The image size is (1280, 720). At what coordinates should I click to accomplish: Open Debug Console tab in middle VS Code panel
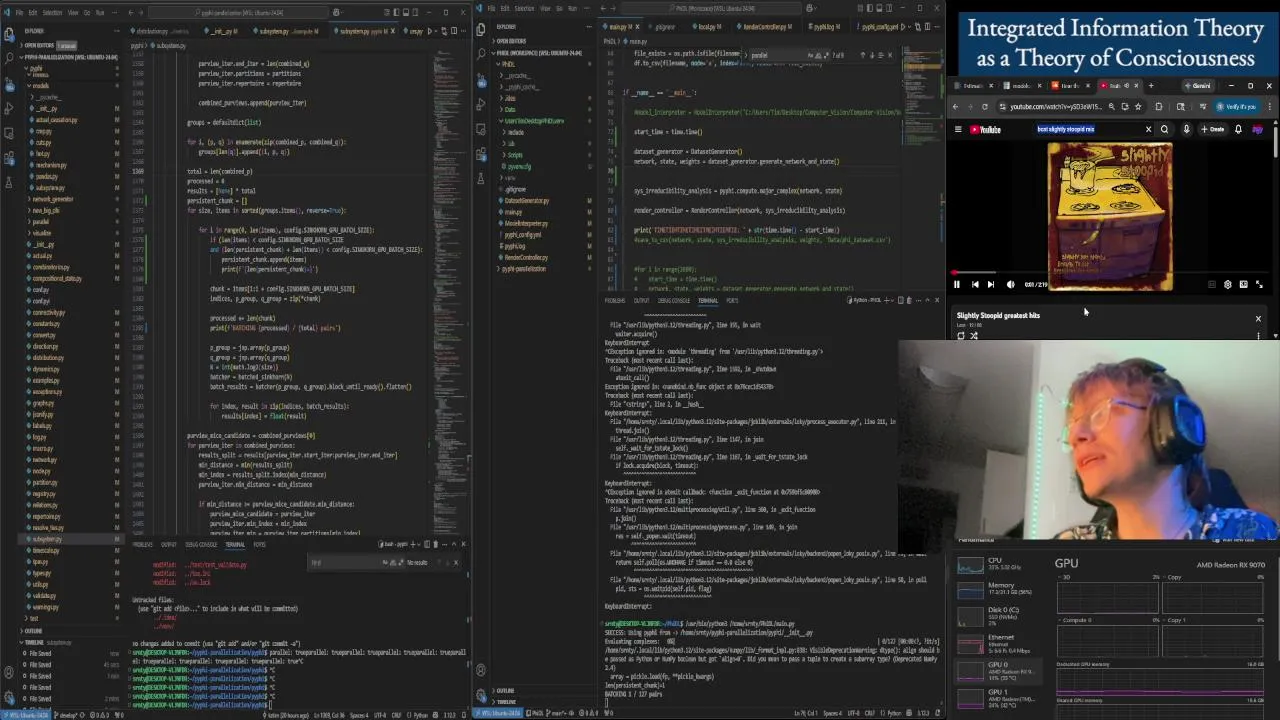pos(673,300)
